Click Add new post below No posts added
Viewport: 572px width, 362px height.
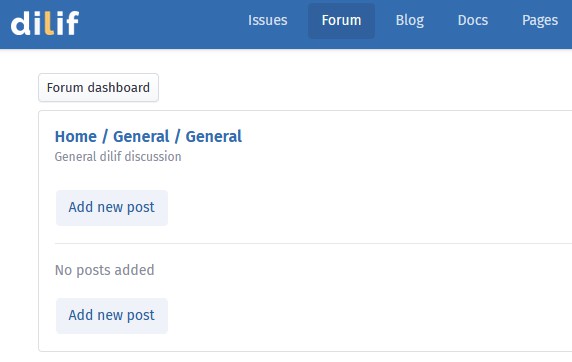(x=112, y=315)
